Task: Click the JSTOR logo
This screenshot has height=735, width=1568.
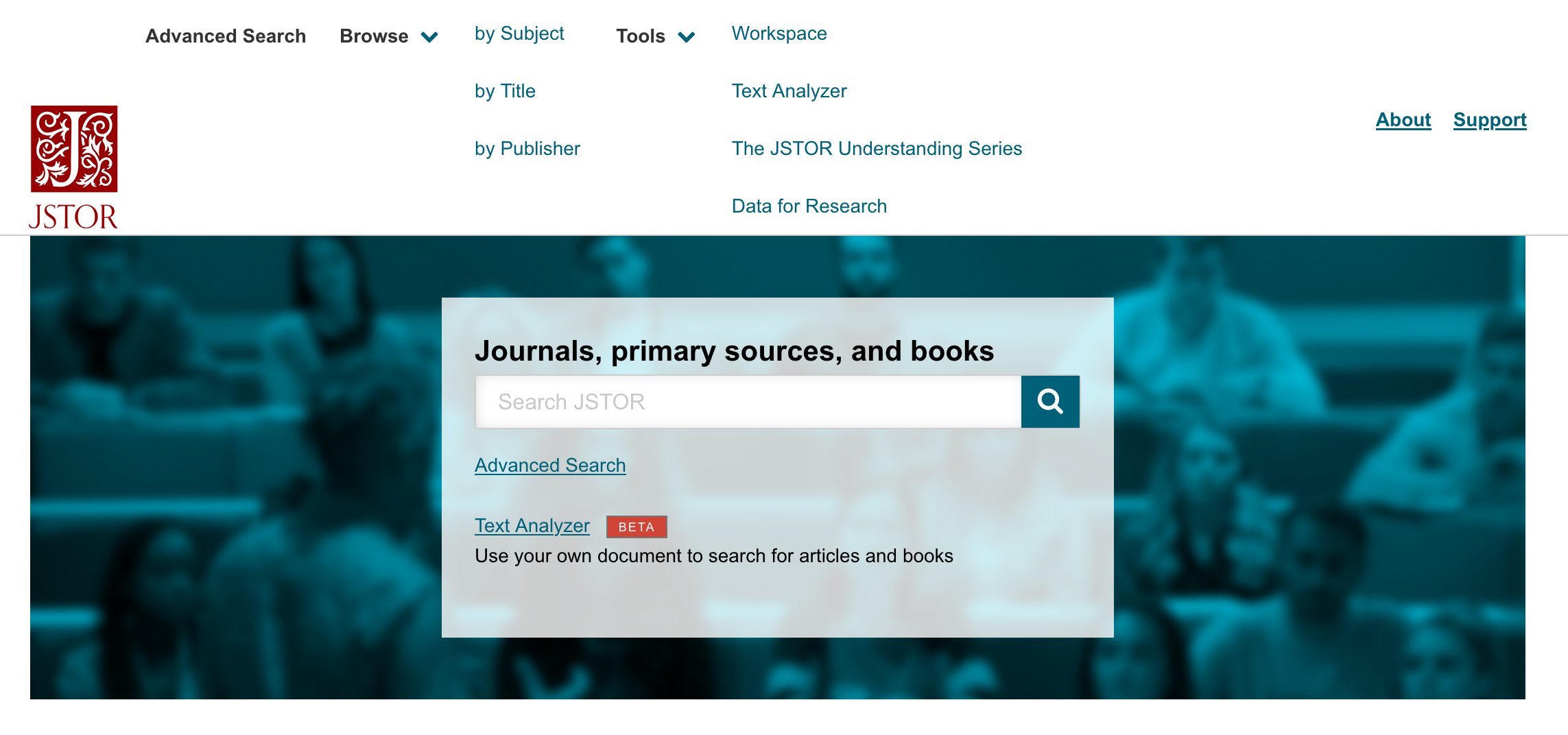Action: [74, 167]
